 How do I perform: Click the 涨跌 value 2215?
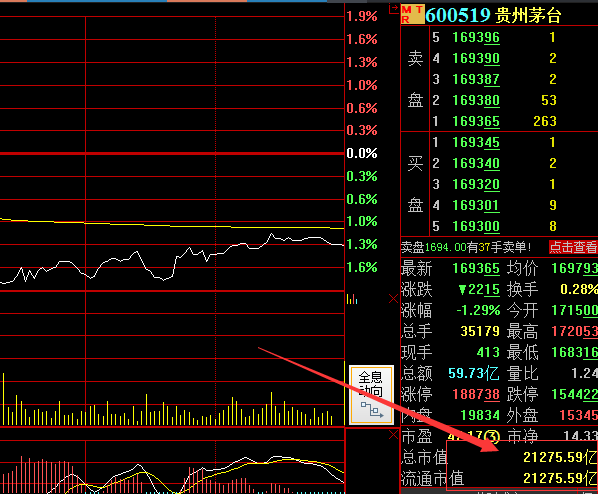[479, 290]
